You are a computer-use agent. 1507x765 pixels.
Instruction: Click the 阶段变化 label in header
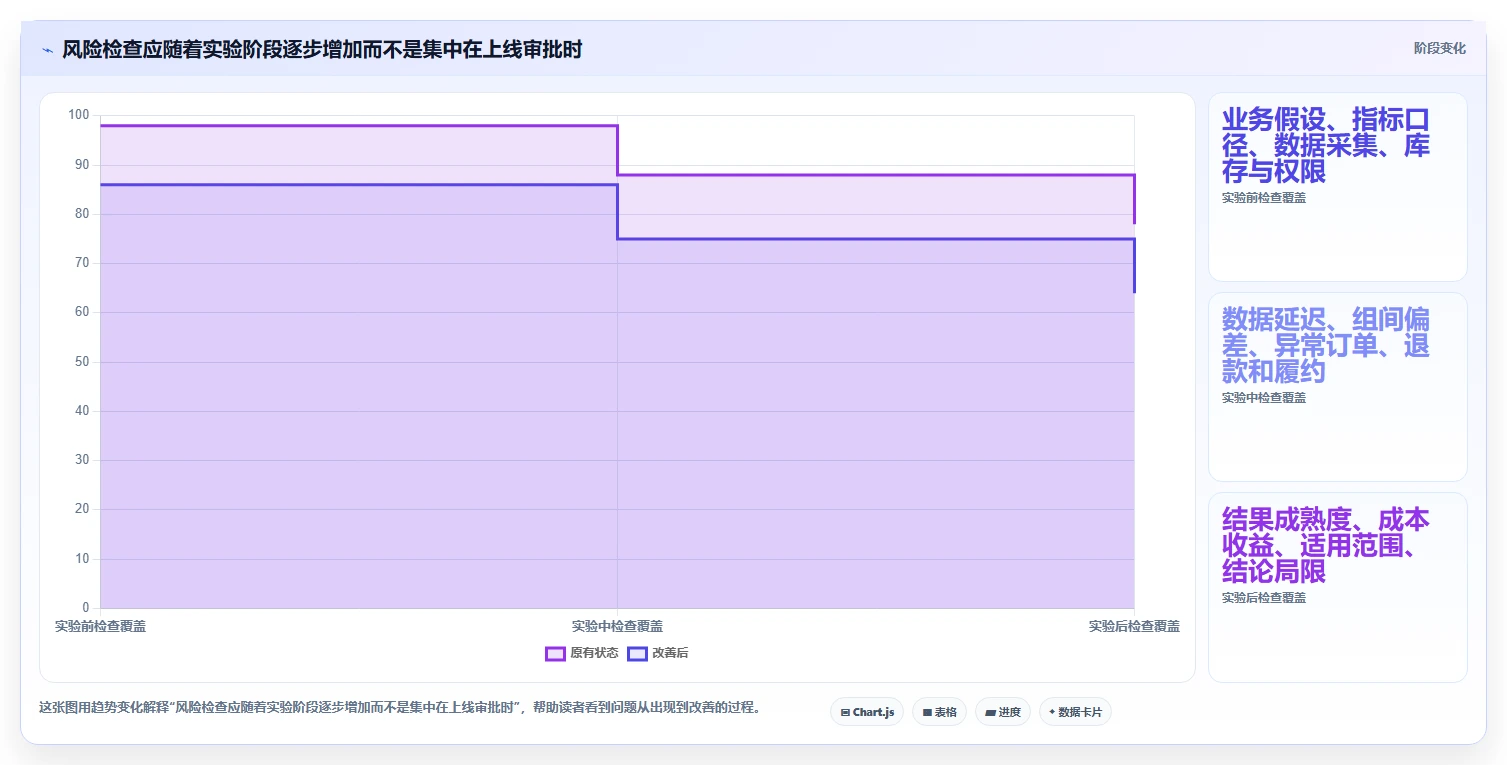click(1440, 49)
